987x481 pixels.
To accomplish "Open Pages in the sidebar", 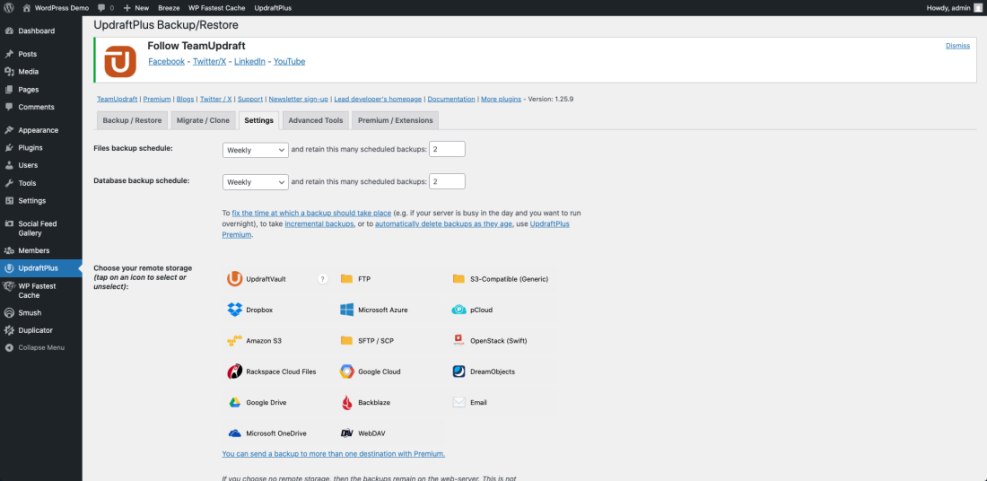I will point(41,89).
